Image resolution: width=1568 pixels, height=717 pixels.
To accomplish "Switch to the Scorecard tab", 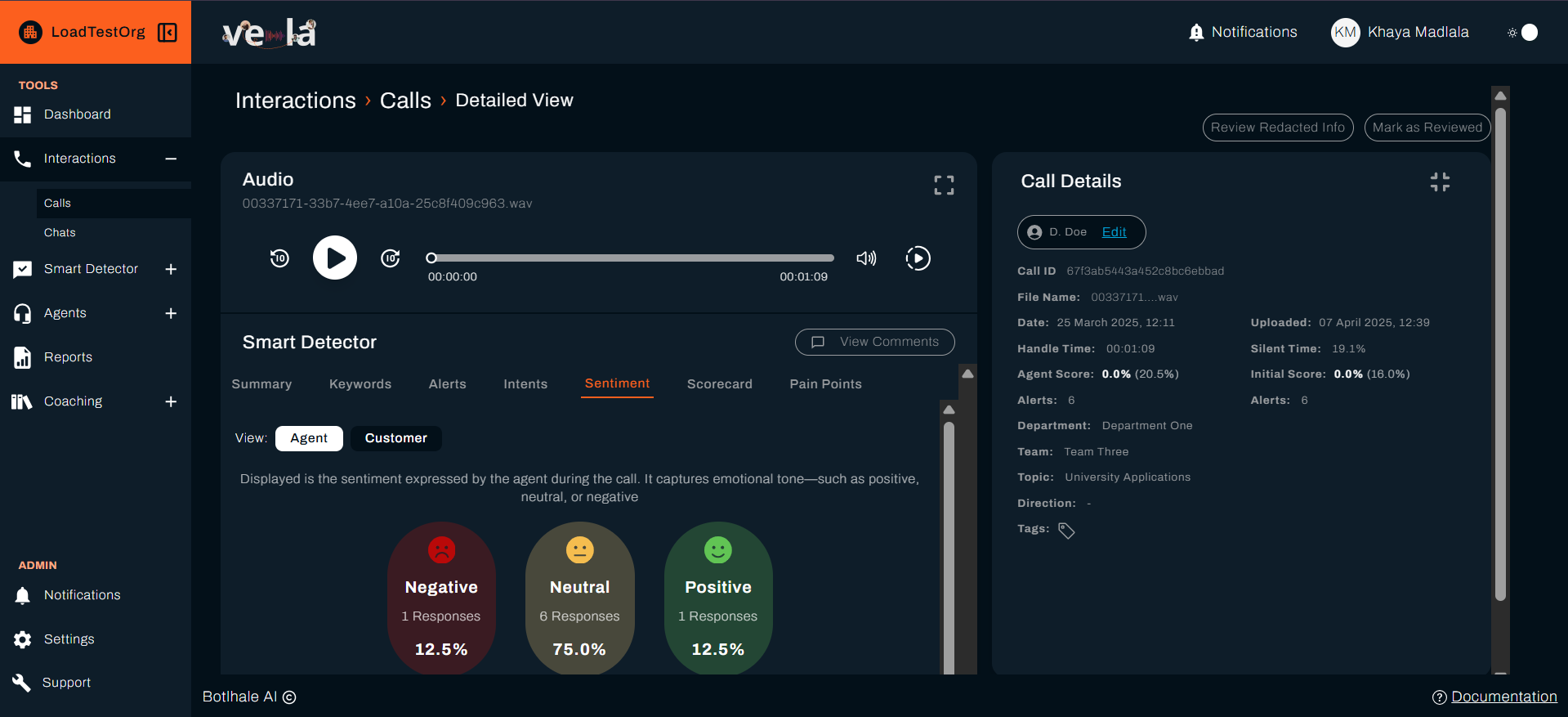I will pos(719,384).
